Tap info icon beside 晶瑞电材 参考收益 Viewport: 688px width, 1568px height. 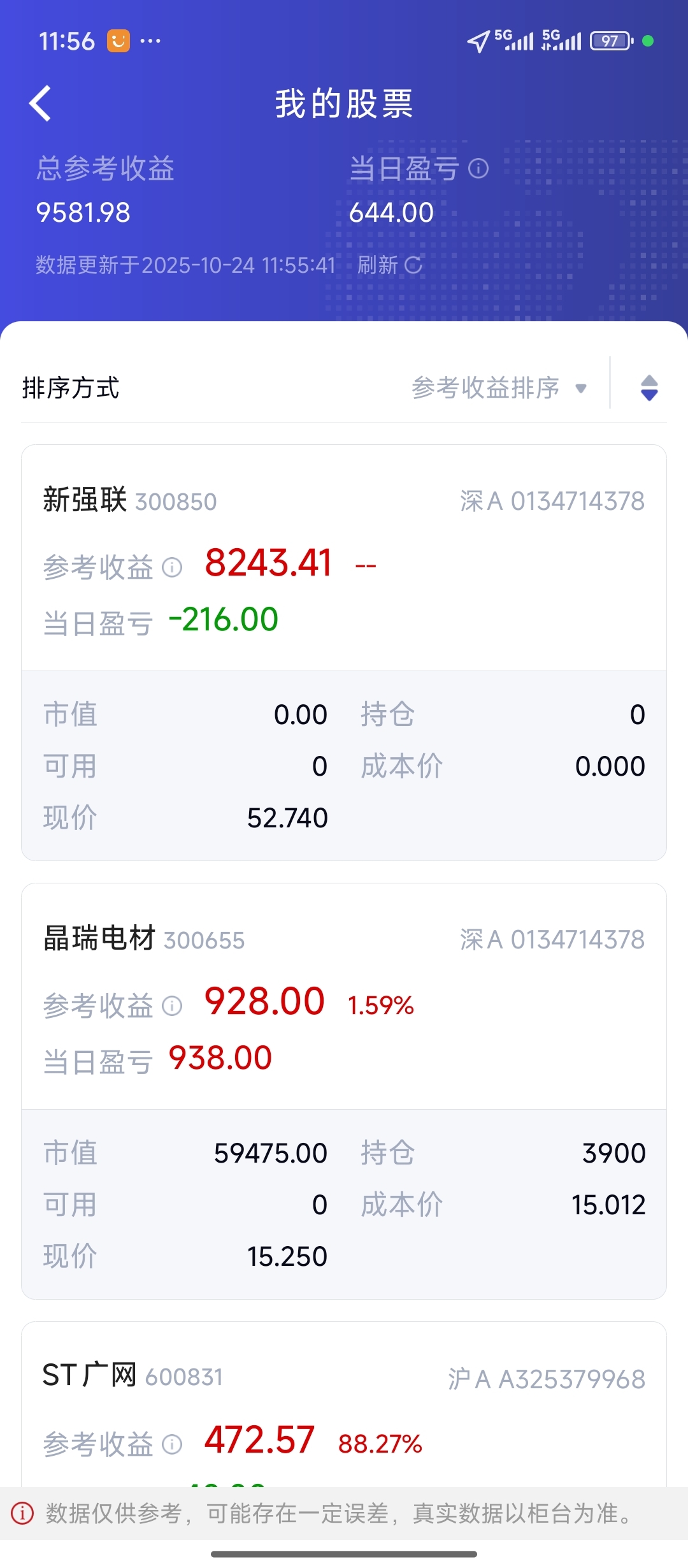coord(172,1005)
